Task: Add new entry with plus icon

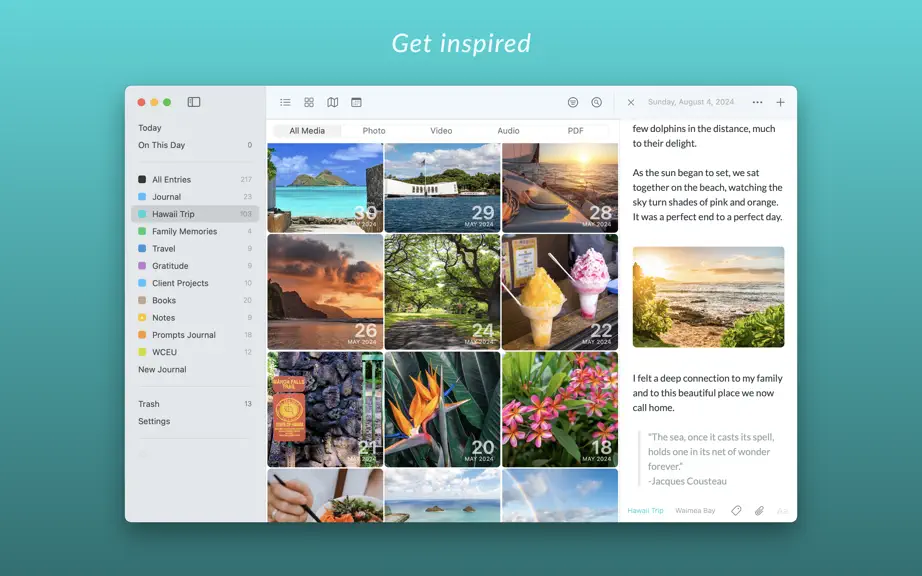Action: [x=780, y=102]
